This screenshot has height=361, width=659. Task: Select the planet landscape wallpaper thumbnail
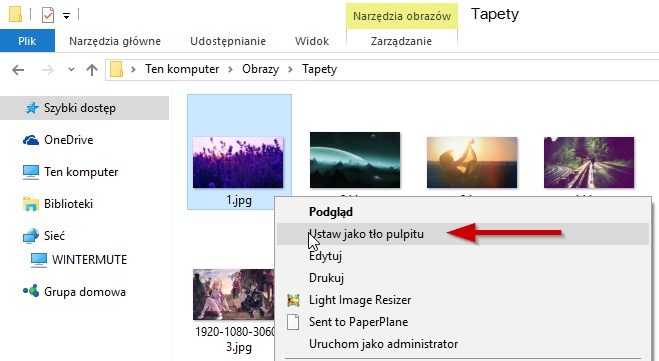[x=355, y=160]
